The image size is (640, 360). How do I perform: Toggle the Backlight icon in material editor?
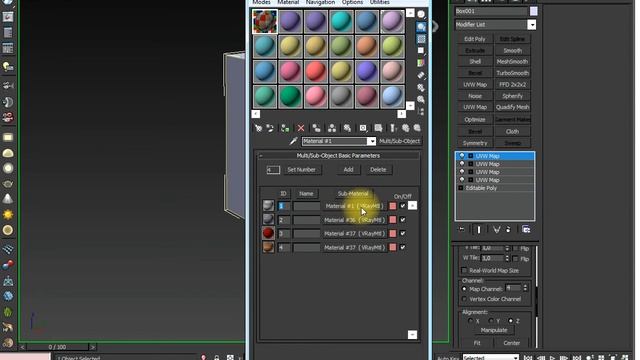[x=421, y=27]
